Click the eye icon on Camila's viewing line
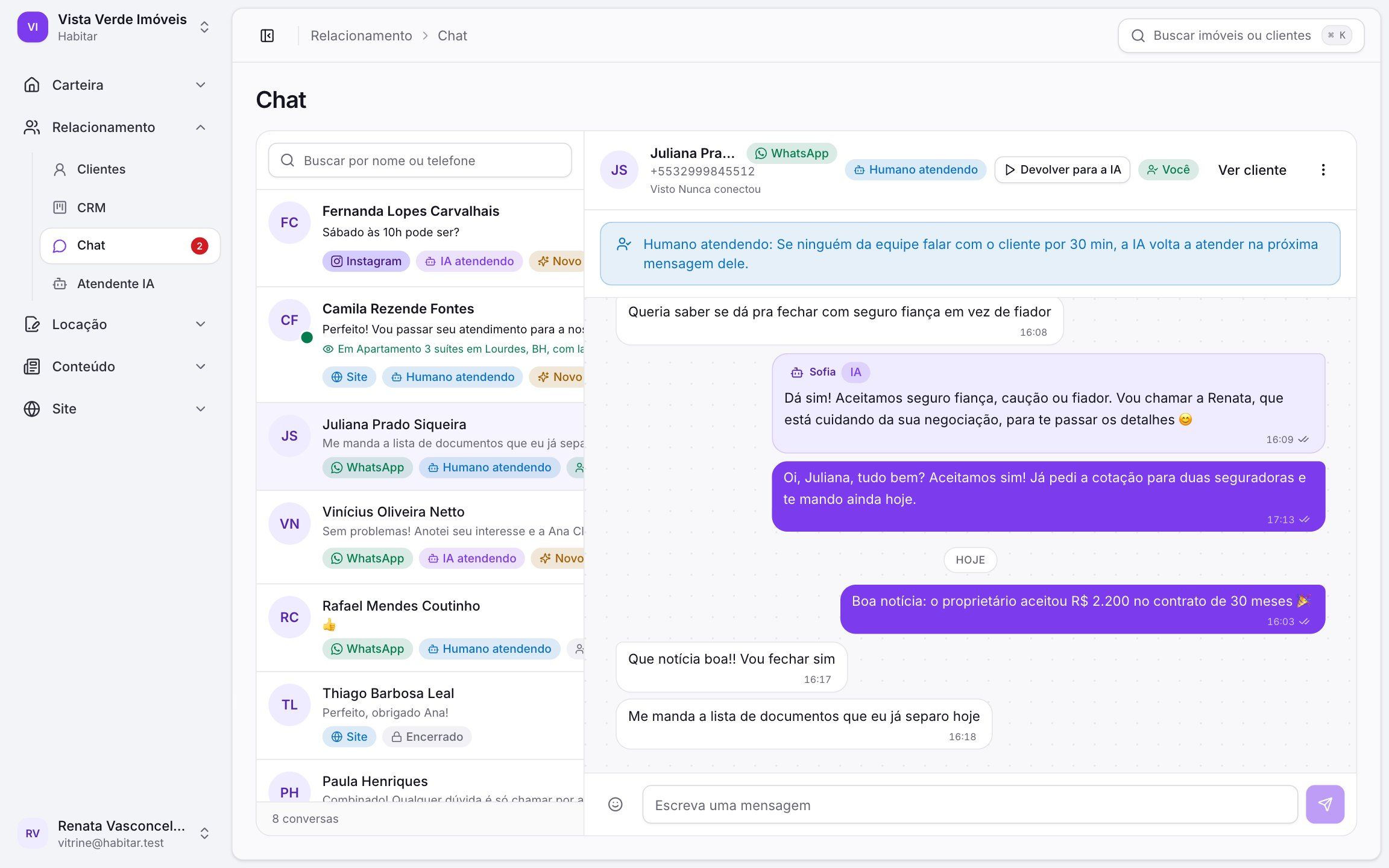Image resolution: width=1389 pixels, height=868 pixels. click(x=328, y=349)
